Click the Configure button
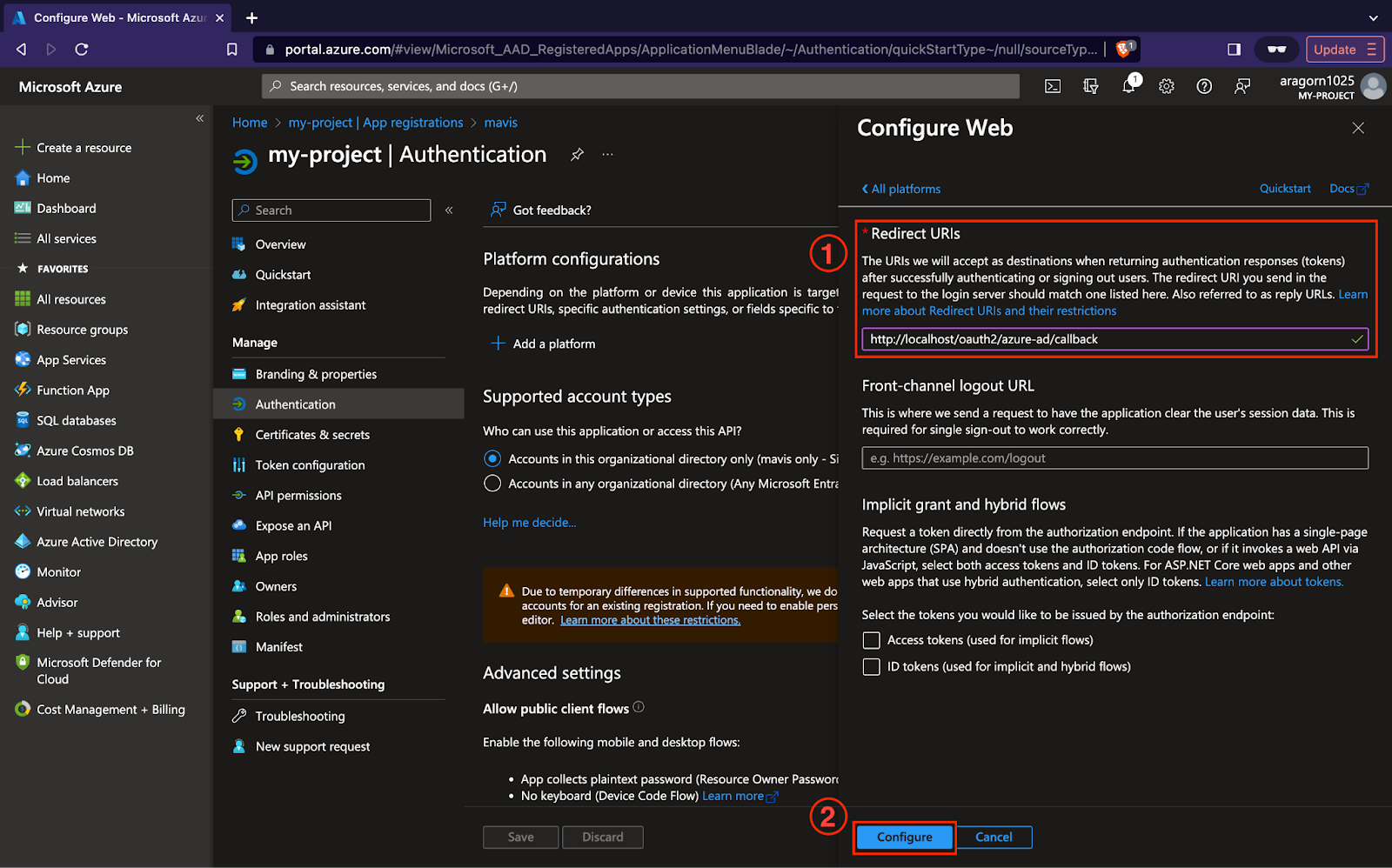The width and height of the screenshot is (1392, 868). pos(904,838)
